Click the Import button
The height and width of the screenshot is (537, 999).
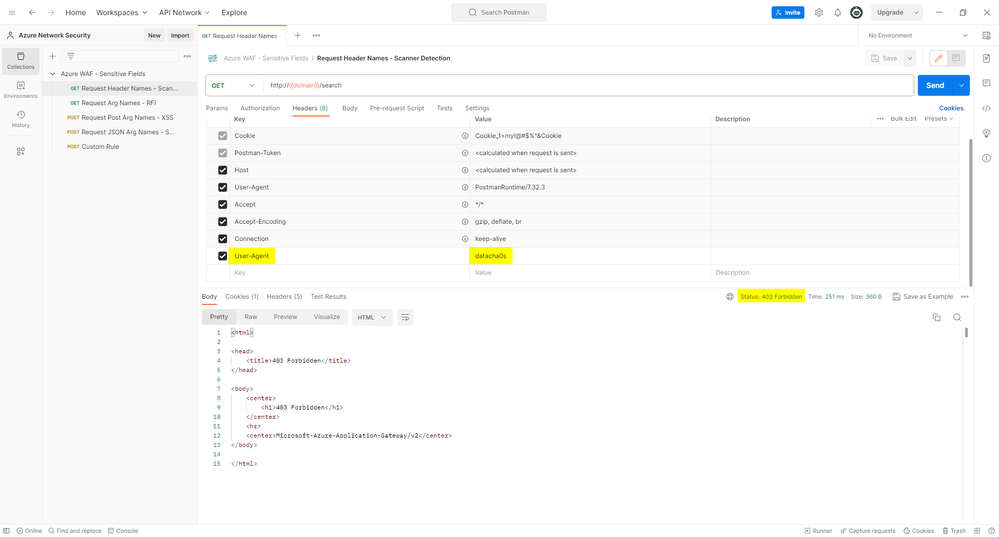pos(180,36)
